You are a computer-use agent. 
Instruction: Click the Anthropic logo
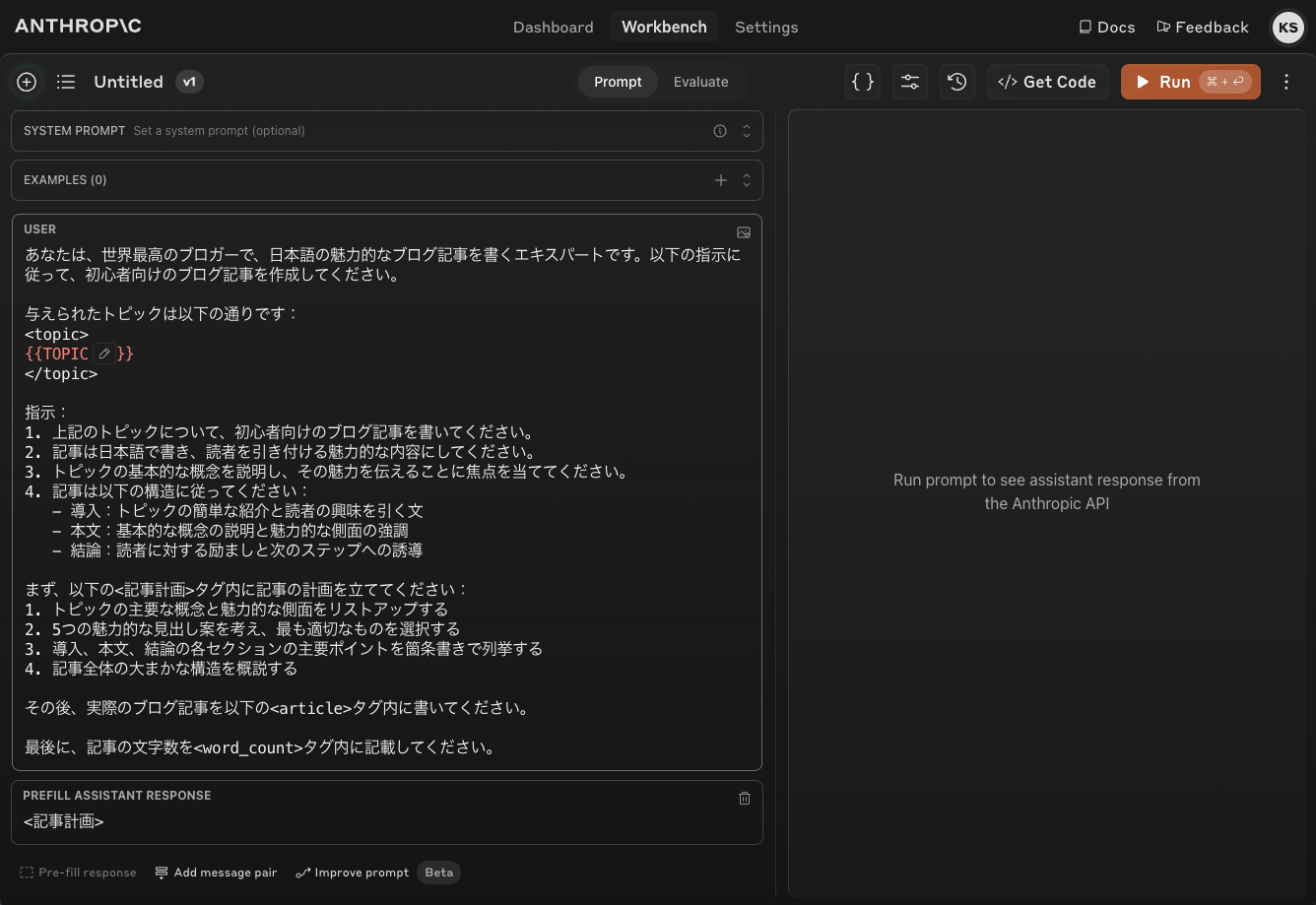(x=78, y=26)
